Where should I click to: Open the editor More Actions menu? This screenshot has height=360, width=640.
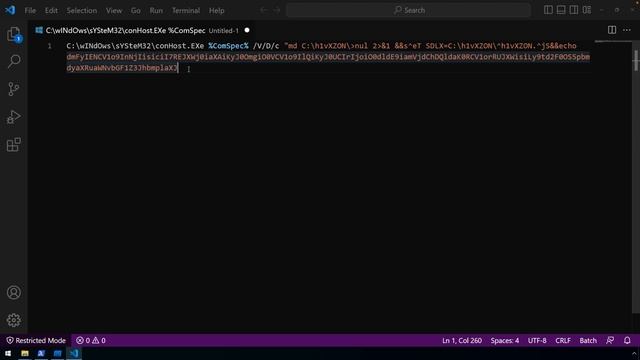pos(627,30)
